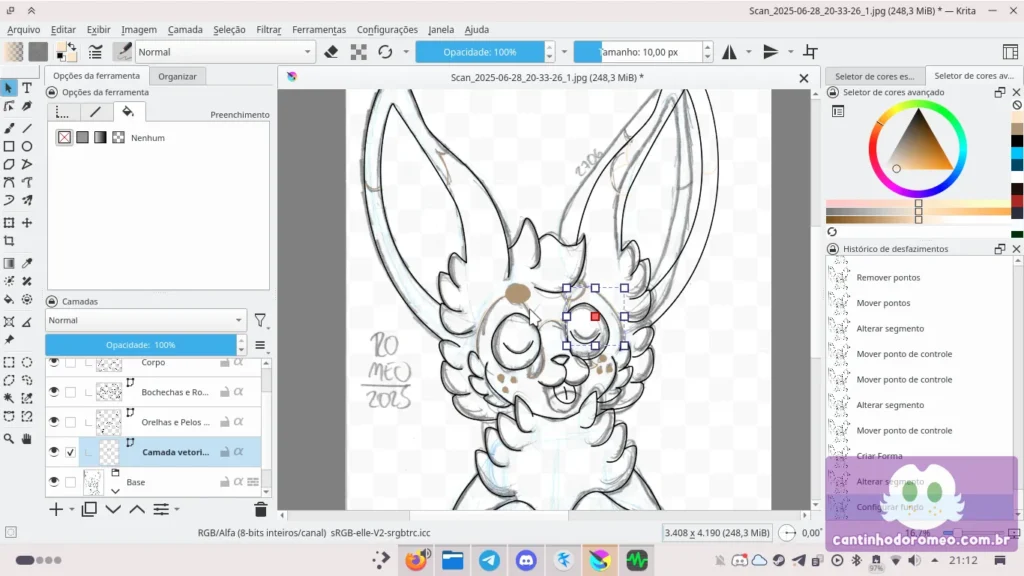Hide the Orelhas e Pelos layer
The image size is (1024, 576).
click(54, 422)
